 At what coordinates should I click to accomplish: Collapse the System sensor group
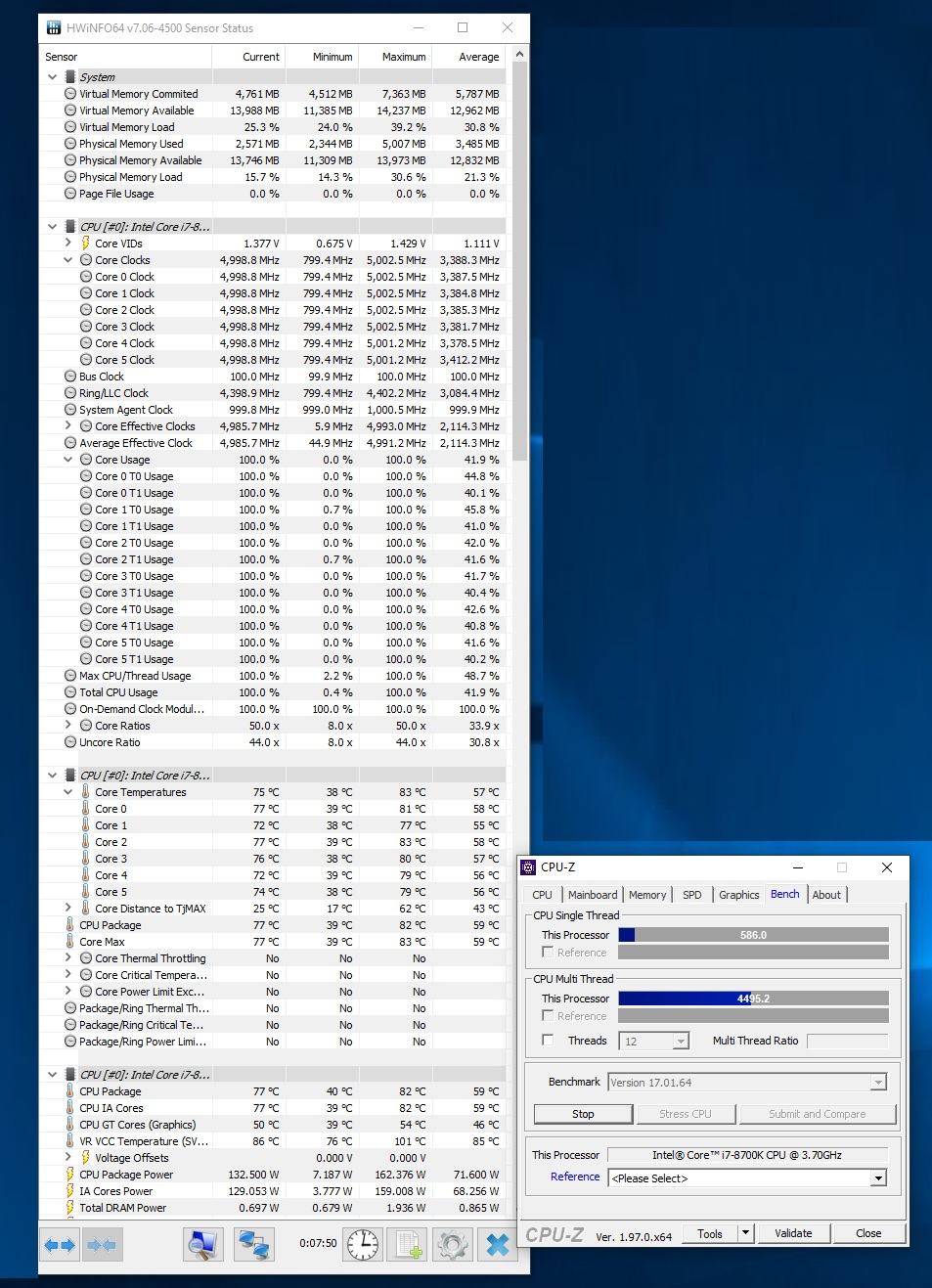click(x=52, y=76)
